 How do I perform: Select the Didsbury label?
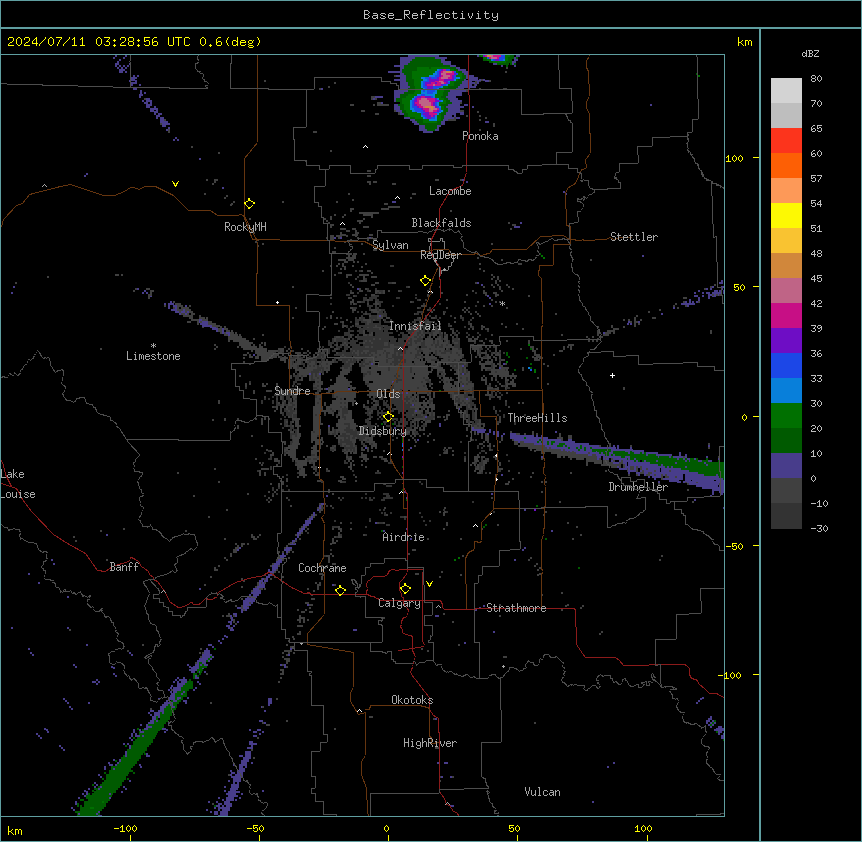[383, 431]
